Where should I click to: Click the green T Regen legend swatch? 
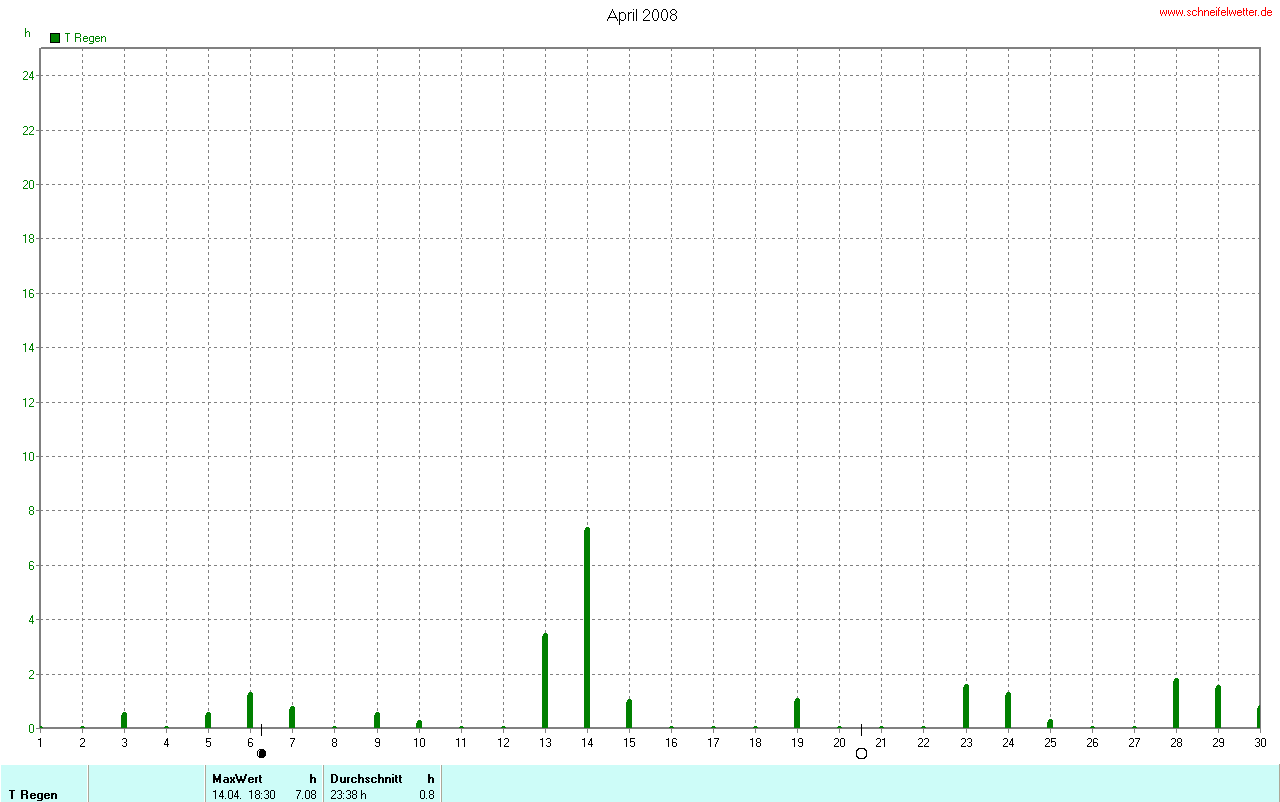[55, 38]
